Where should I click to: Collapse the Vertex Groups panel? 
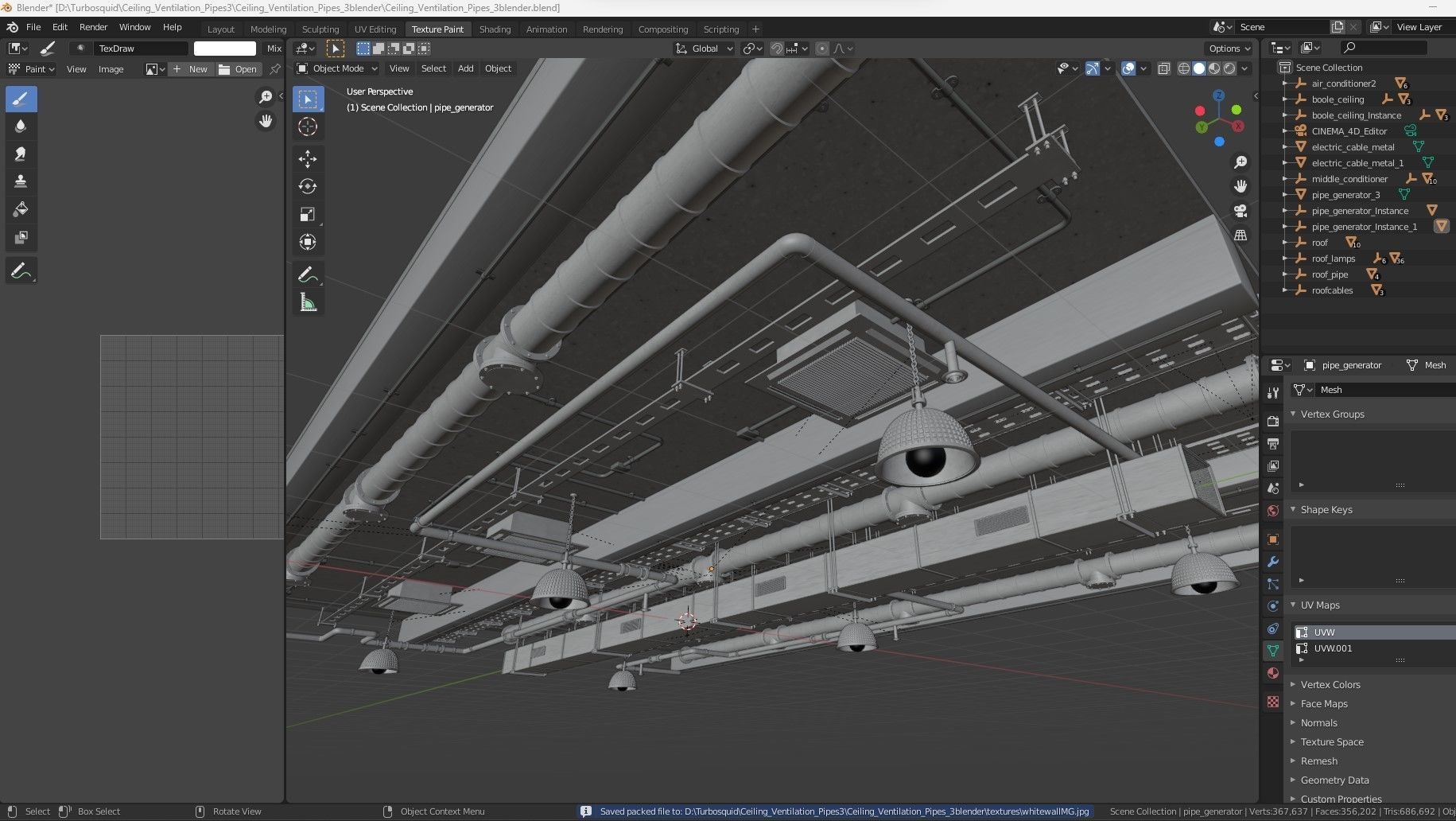[1293, 414]
